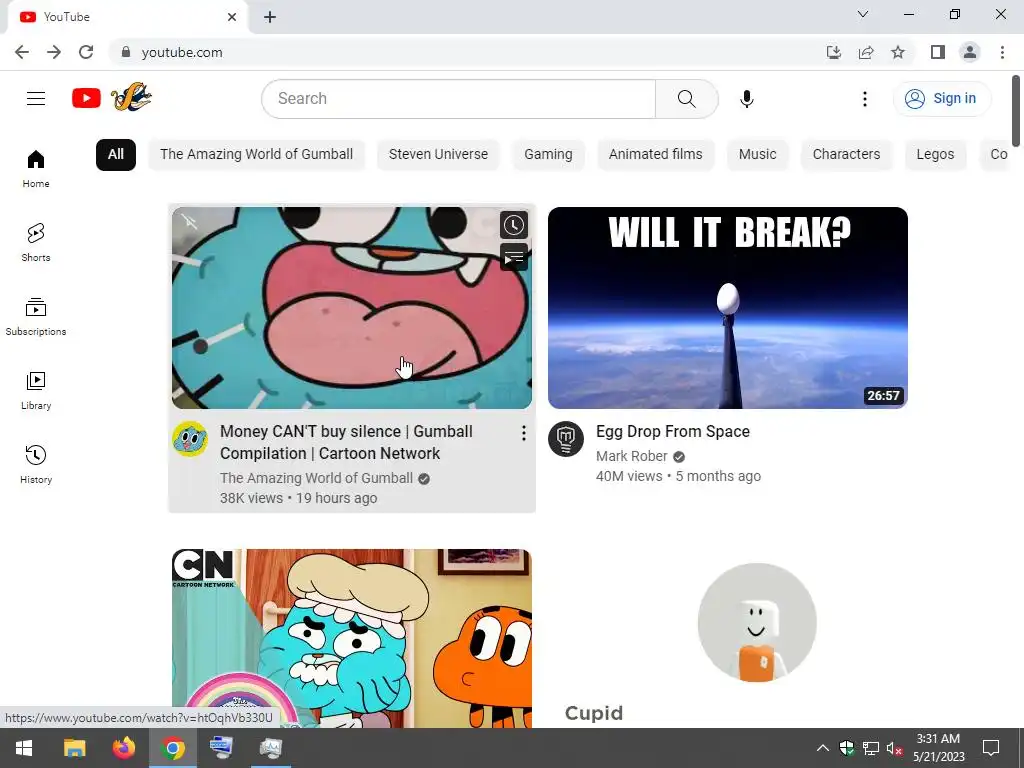Expand the tab search dropdown arrow

863,14
